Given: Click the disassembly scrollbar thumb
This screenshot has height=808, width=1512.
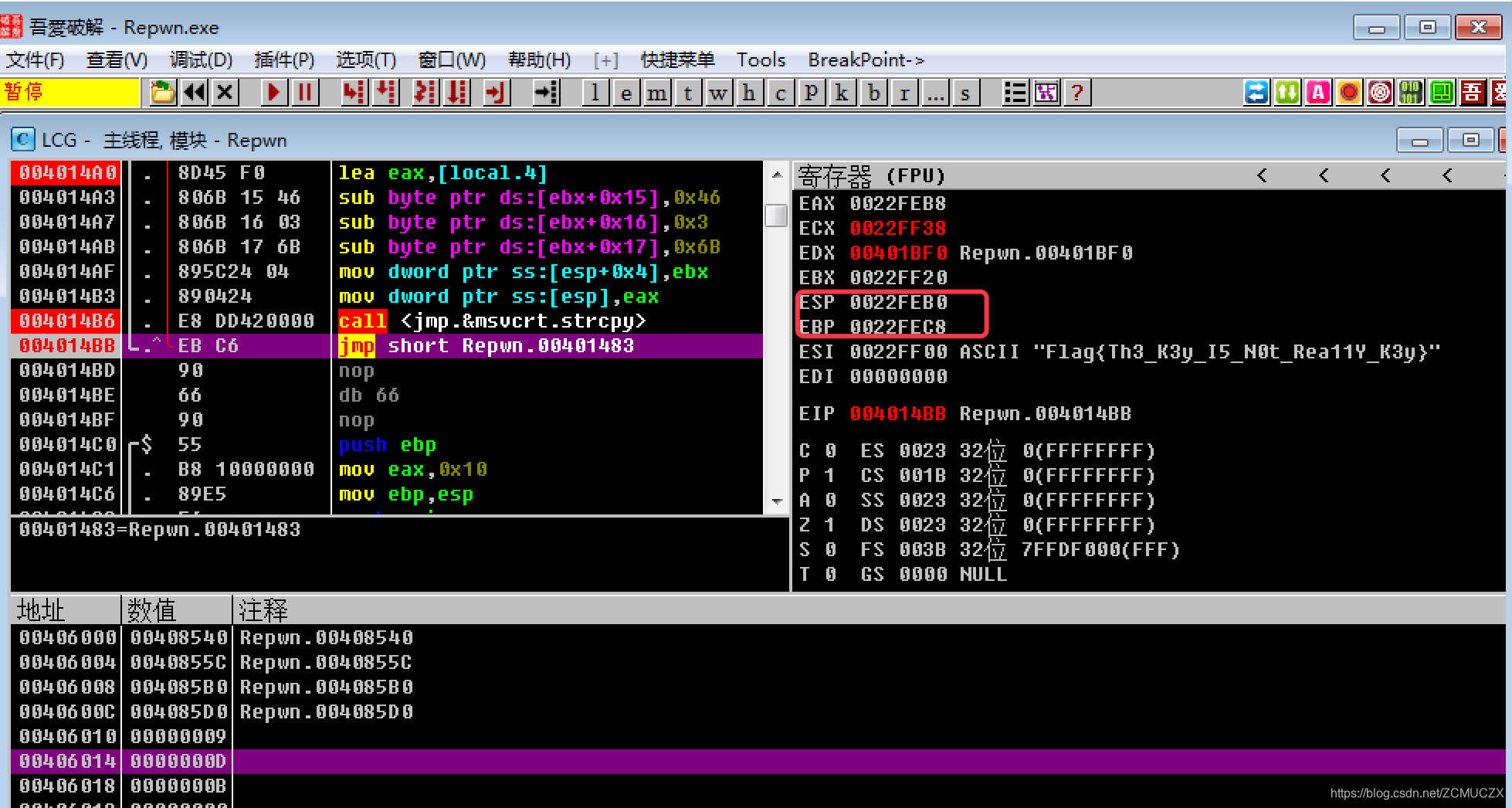Looking at the screenshot, I should click(x=776, y=215).
